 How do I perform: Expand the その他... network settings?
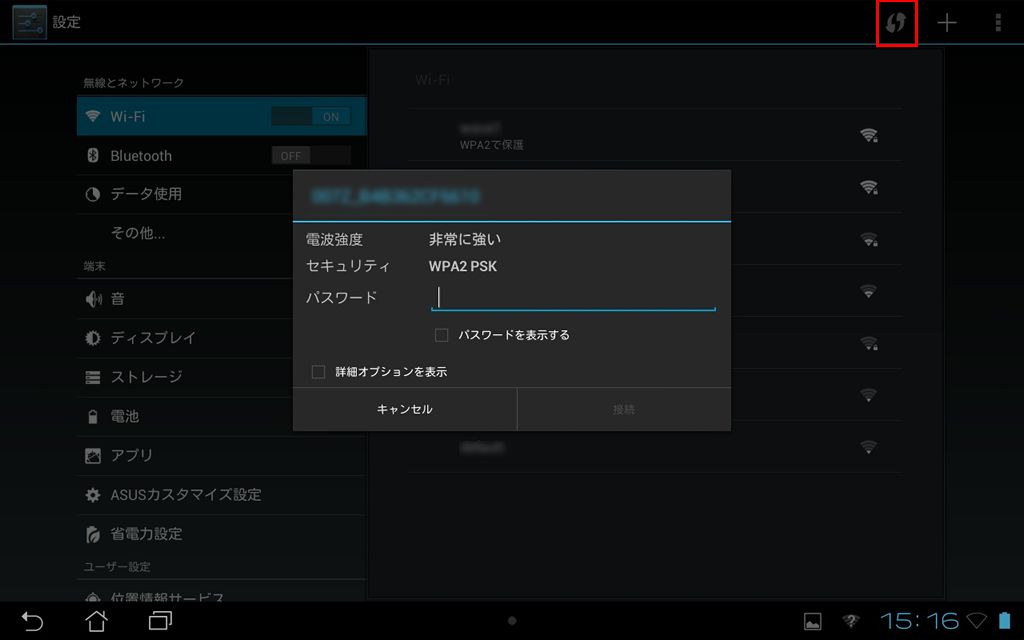138,233
